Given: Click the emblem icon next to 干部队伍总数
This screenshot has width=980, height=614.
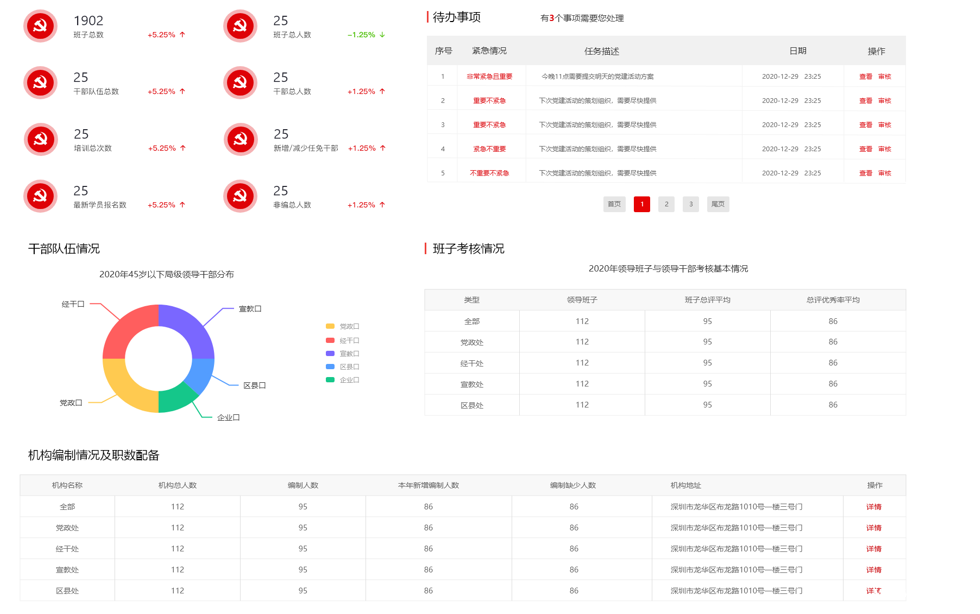Looking at the screenshot, I should (40, 83).
